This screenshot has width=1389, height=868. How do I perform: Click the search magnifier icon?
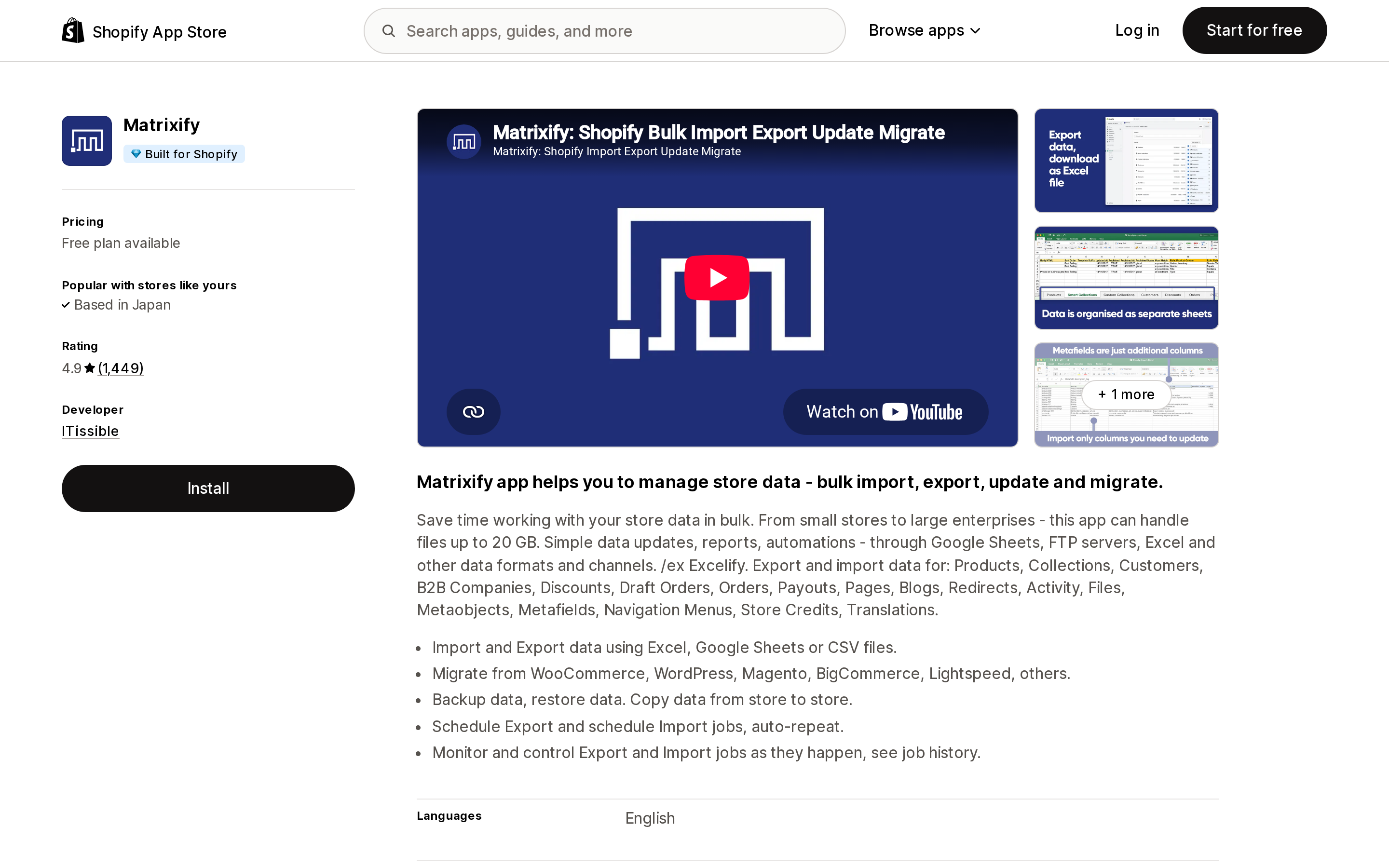(x=389, y=31)
